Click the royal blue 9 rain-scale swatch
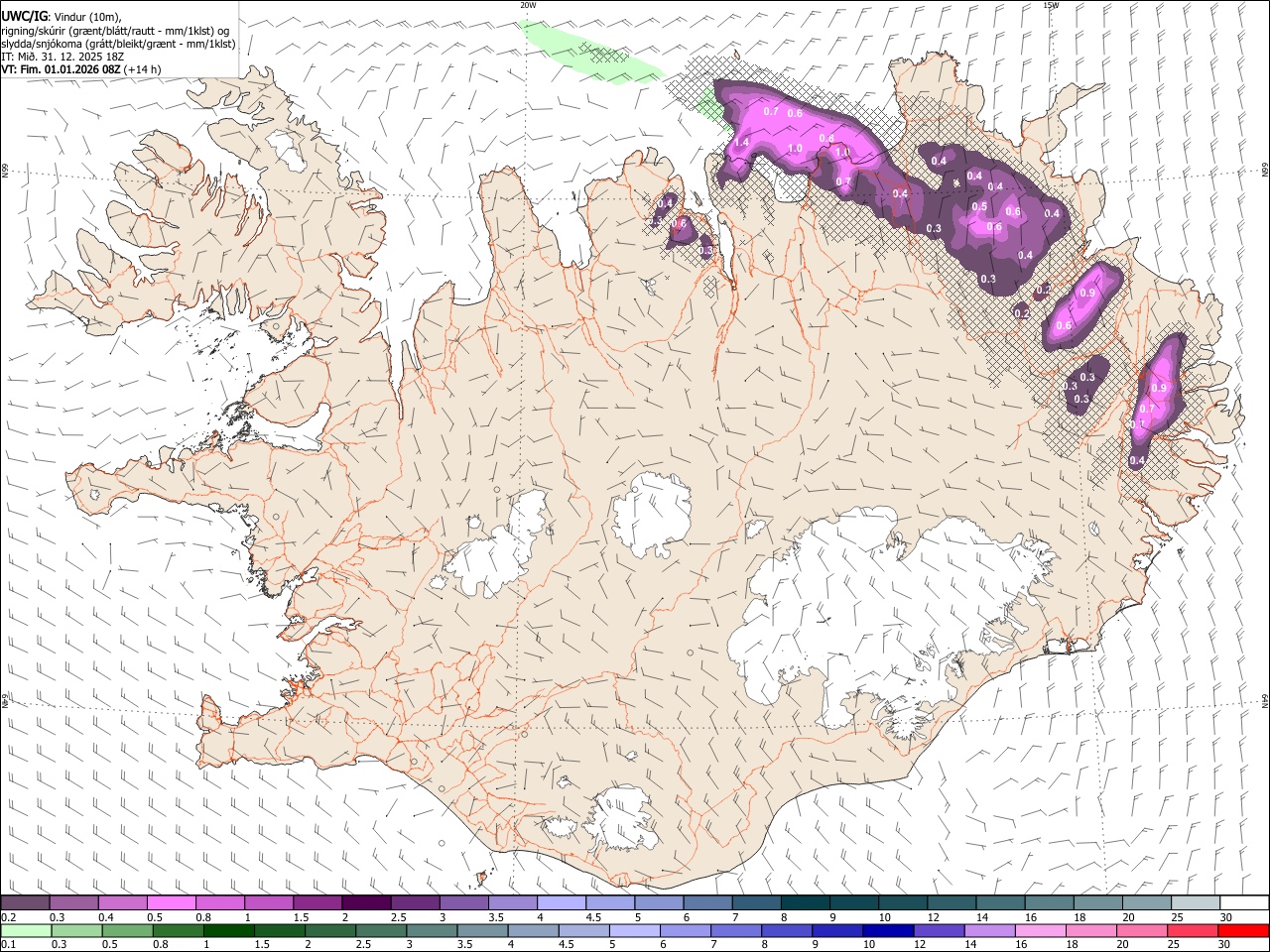Image resolution: width=1270 pixels, height=952 pixels. coord(837,930)
